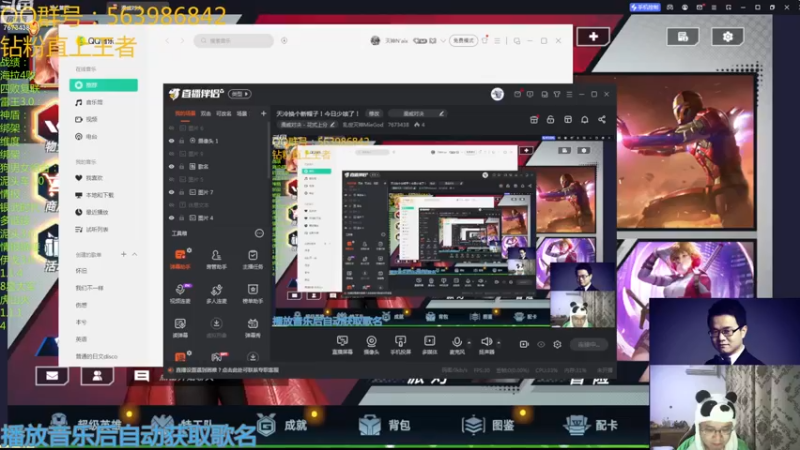Click the layout icon beside the bell
Screen dimensions: 800x450
[x=568, y=119]
